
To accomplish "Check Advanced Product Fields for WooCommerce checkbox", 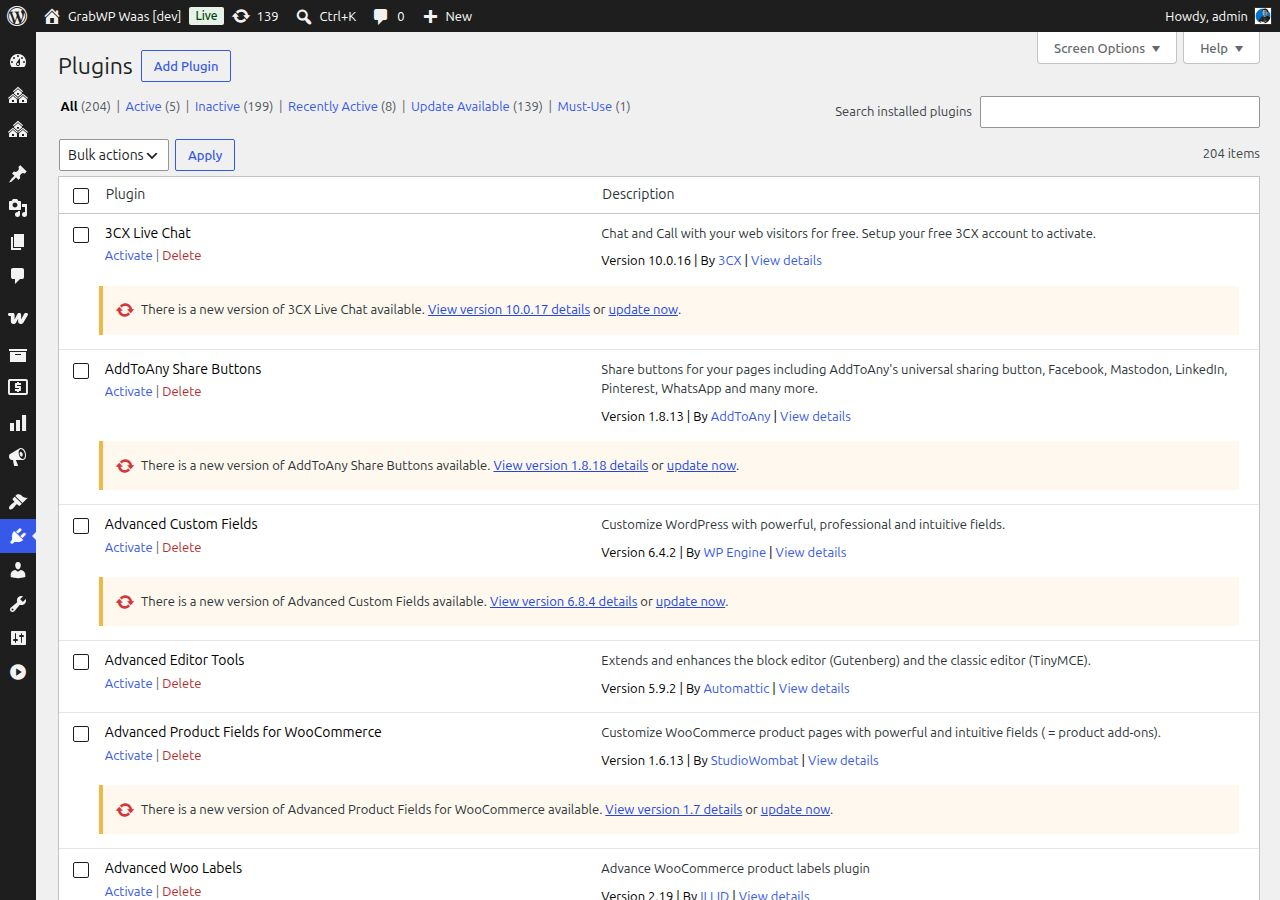I will click(82, 734).
